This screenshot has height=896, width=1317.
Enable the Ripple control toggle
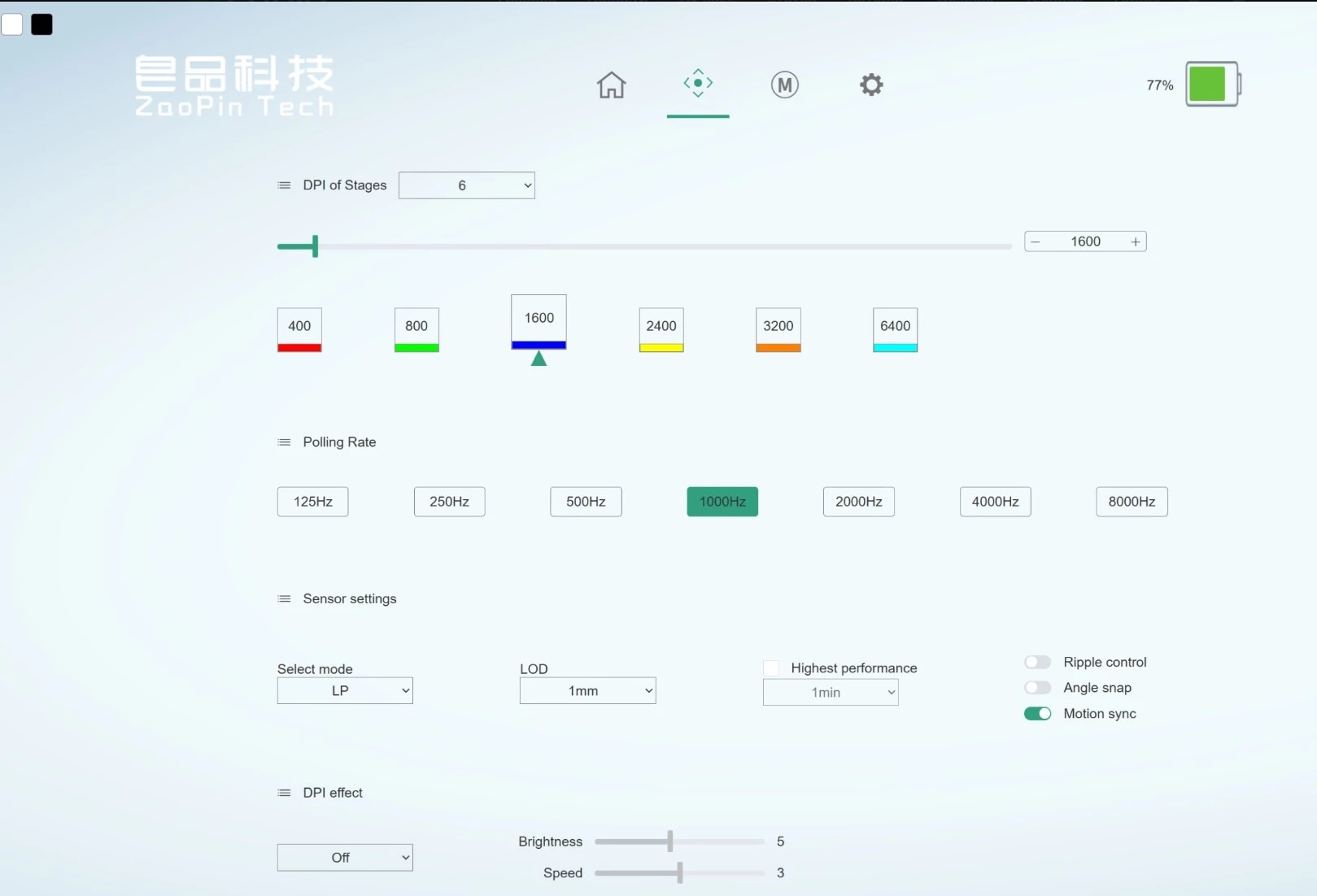pos(1037,662)
